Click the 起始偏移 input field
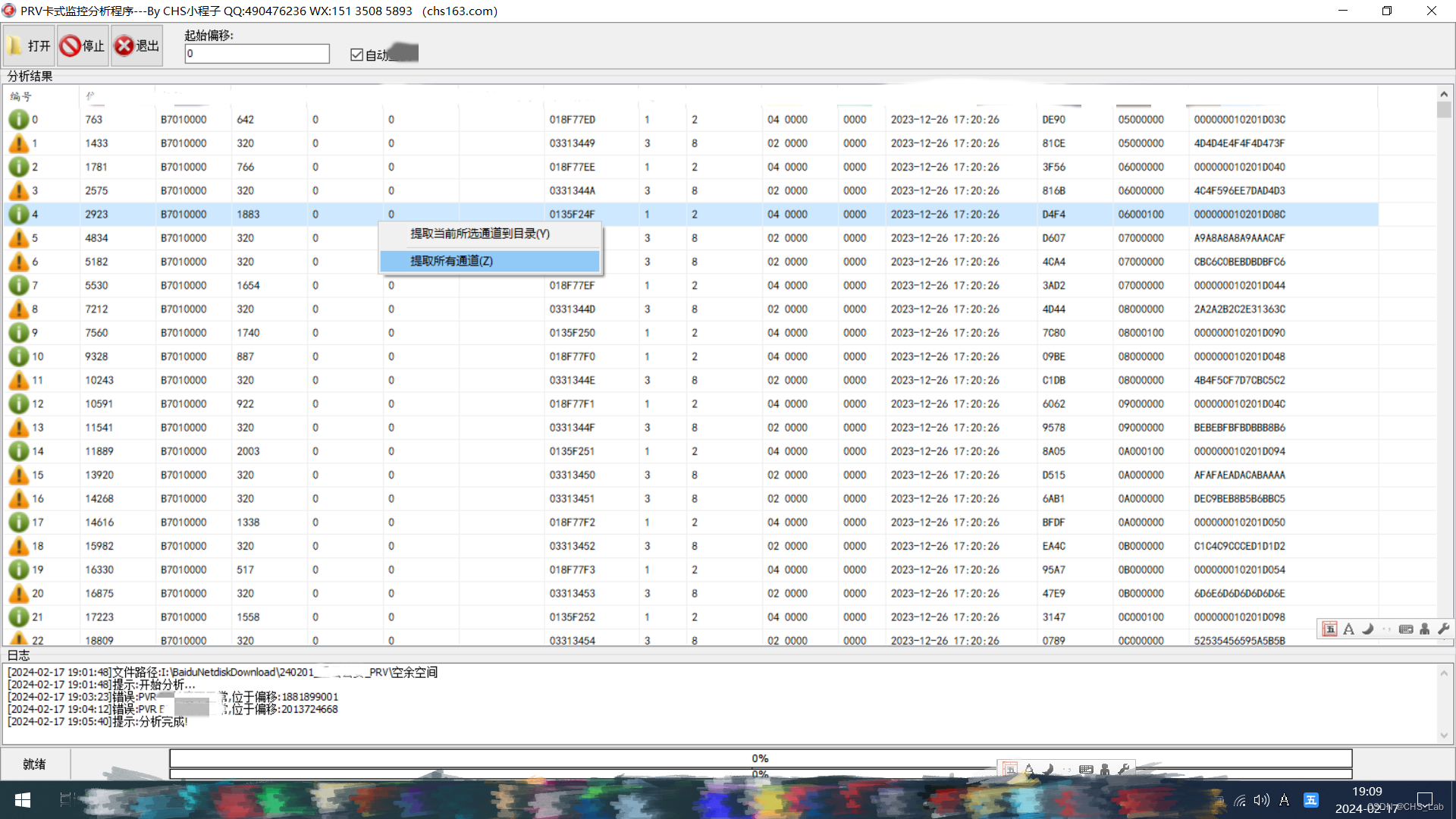The image size is (1456, 819). click(x=256, y=54)
